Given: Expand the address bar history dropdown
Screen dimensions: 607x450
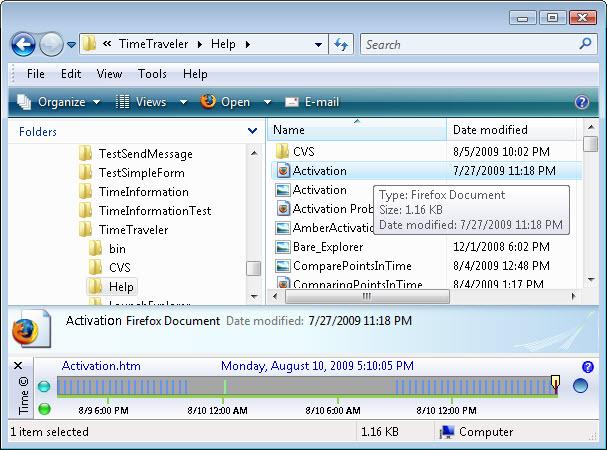Looking at the screenshot, I should 318,45.
